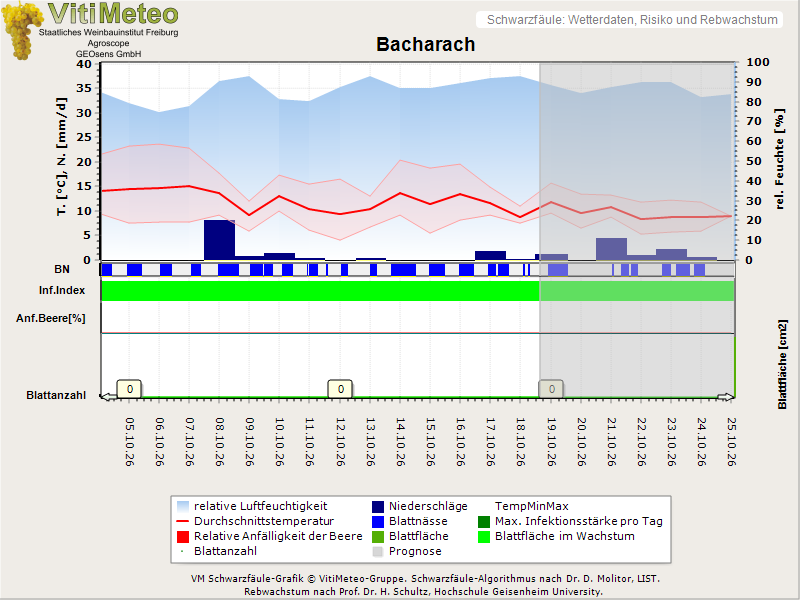Click the Agroscope text
Image resolution: width=800 pixels, height=600 pixels.
coord(108,43)
